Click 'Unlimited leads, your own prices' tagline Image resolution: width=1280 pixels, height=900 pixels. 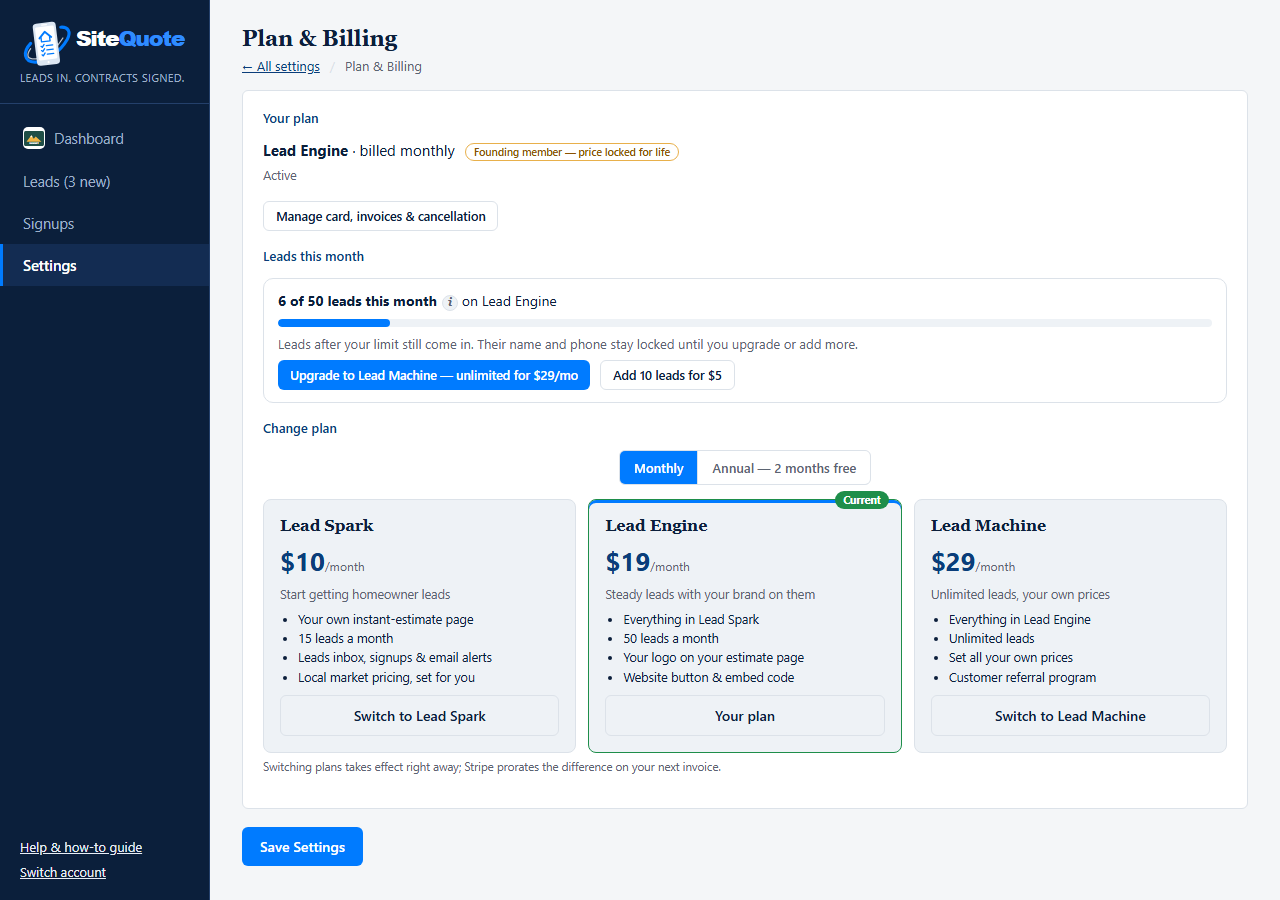[x=1020, y=595]
